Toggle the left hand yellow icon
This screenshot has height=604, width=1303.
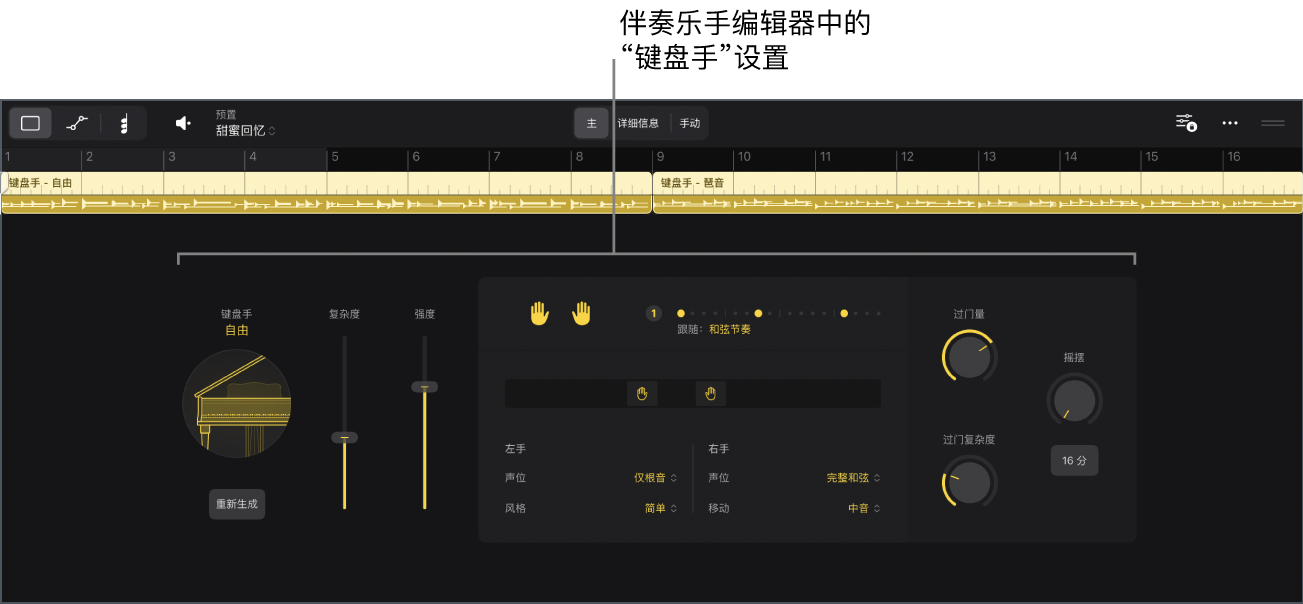point(540,314)
